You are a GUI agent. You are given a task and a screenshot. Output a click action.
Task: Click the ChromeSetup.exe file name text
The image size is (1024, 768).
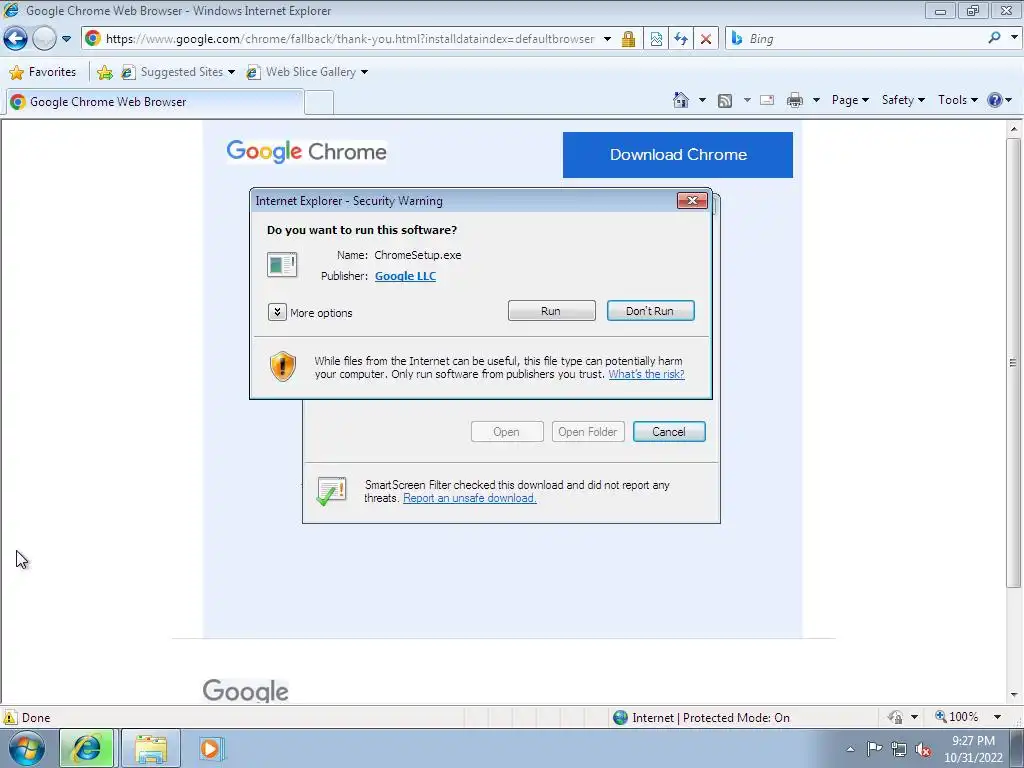[x=418, y=255]
